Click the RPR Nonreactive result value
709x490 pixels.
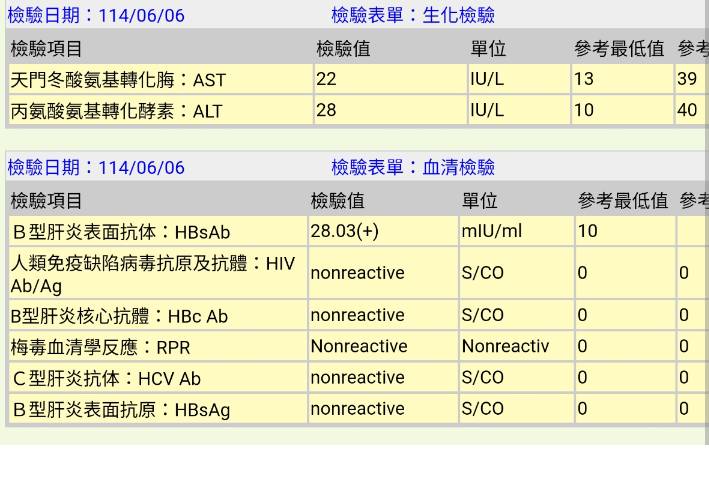coord(358,347)
